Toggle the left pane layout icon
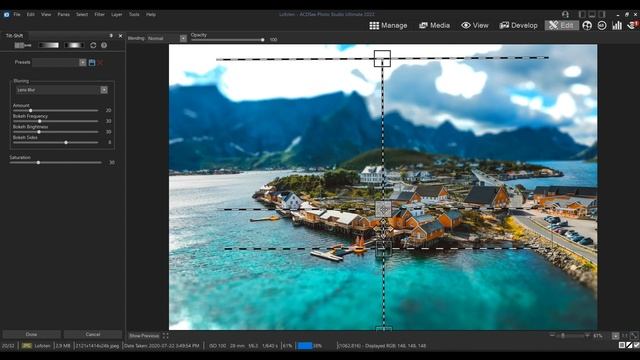Image resolution: width=640 pixels, height=360 pixels. pos(582,14)
